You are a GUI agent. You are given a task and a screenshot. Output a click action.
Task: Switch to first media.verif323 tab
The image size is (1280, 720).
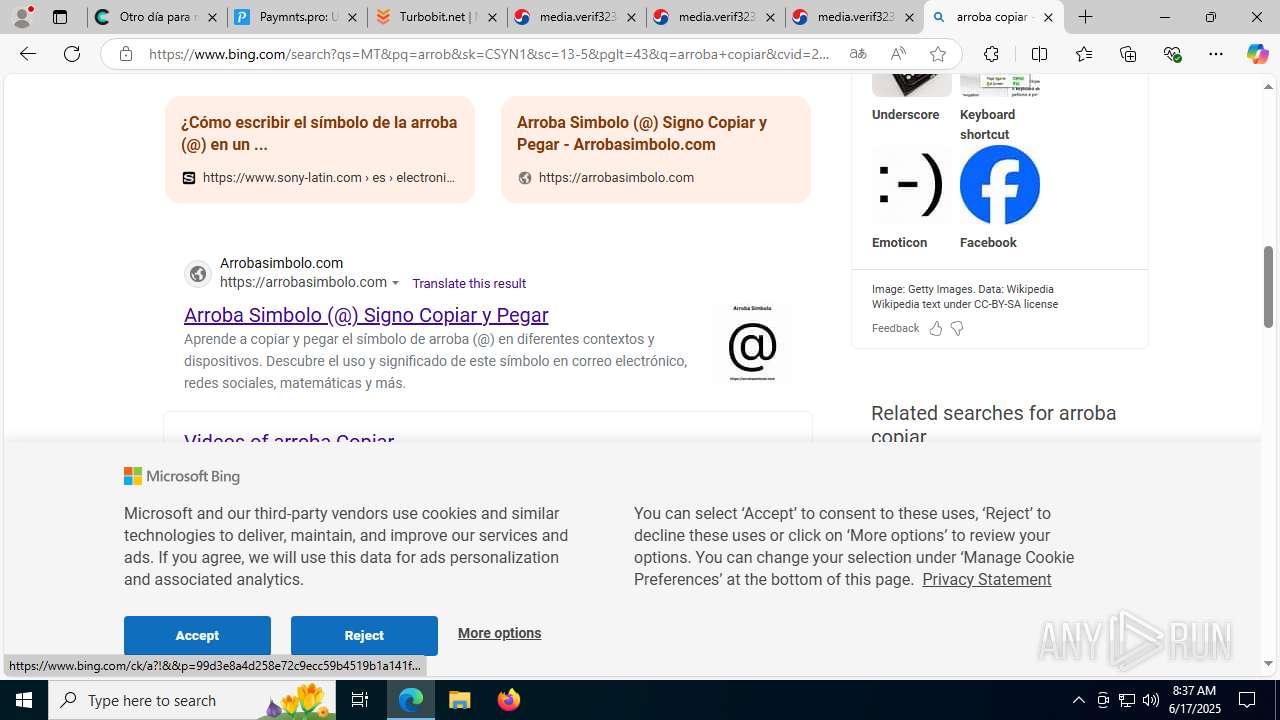click(576, 17)
